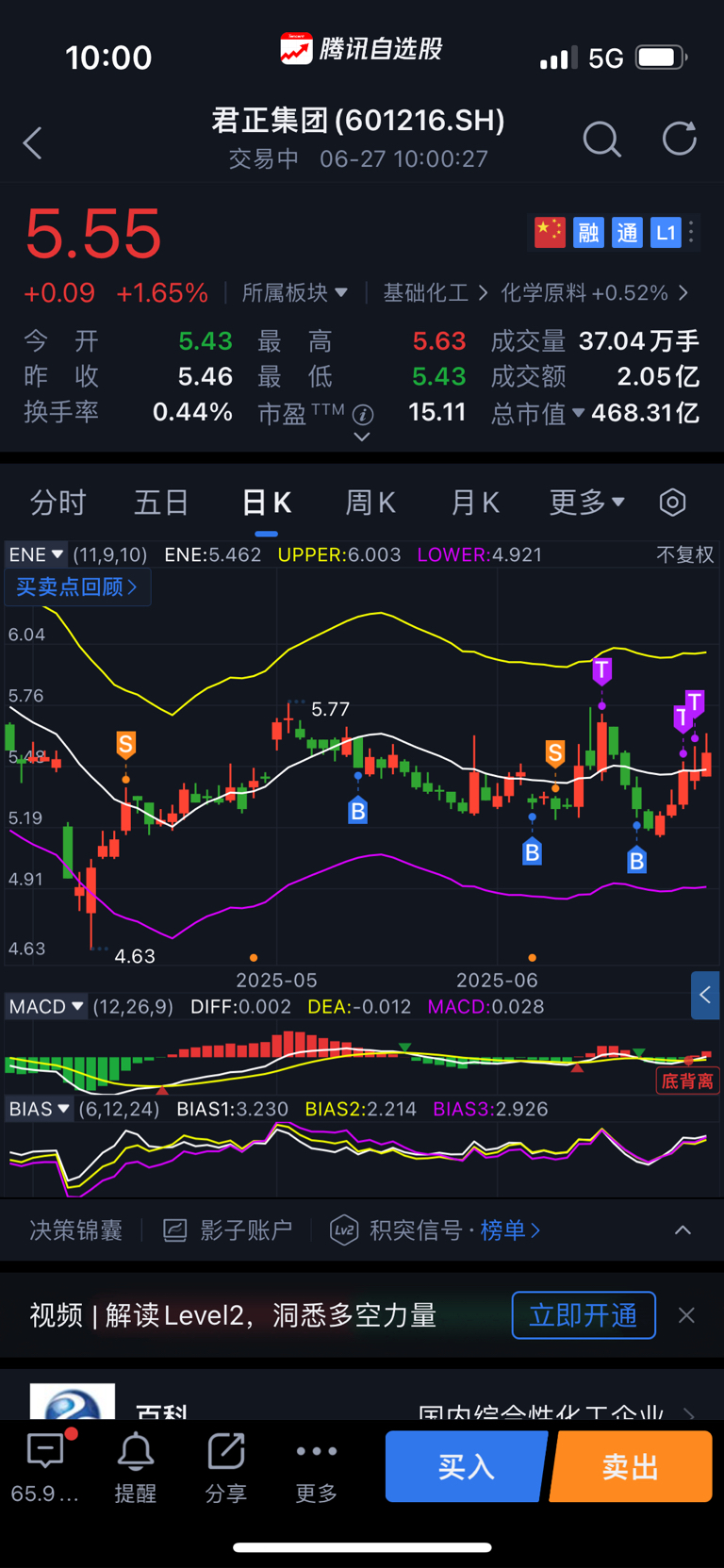Tap the battery status icon
Image resolution: width=724 pixels, height=1568 pixels.
[662, 58]
